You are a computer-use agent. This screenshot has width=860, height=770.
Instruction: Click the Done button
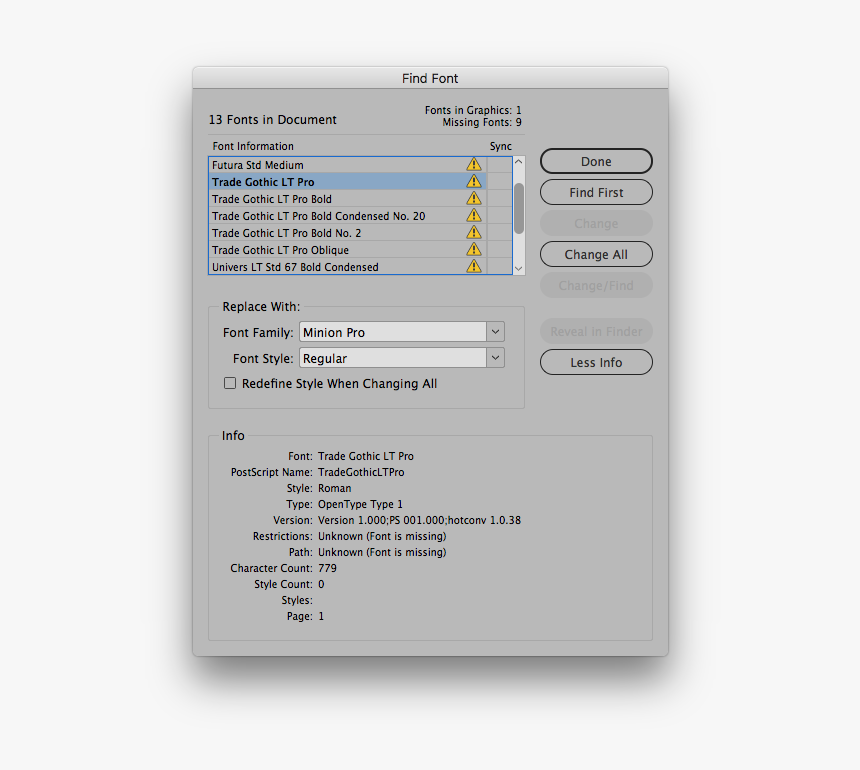coord(596,161)
